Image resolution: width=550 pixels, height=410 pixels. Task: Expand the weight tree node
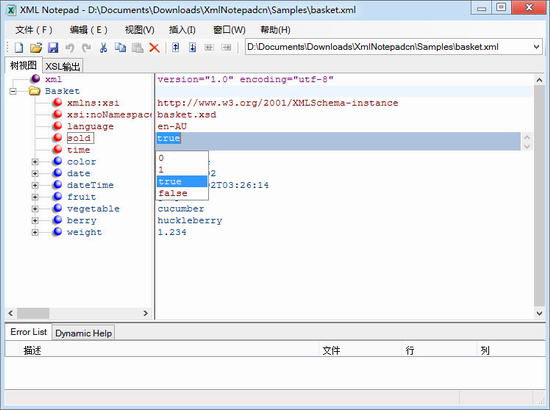35,232
